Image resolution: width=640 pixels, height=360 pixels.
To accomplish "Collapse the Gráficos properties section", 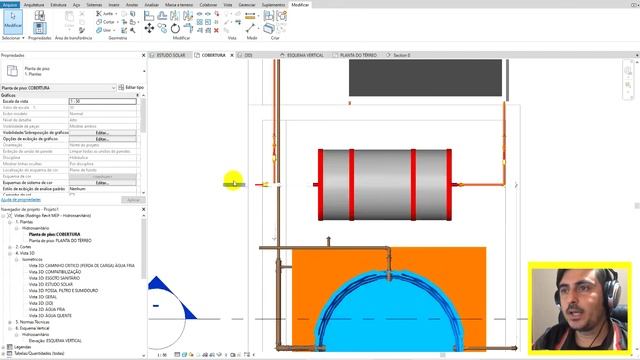I will 137,95.
